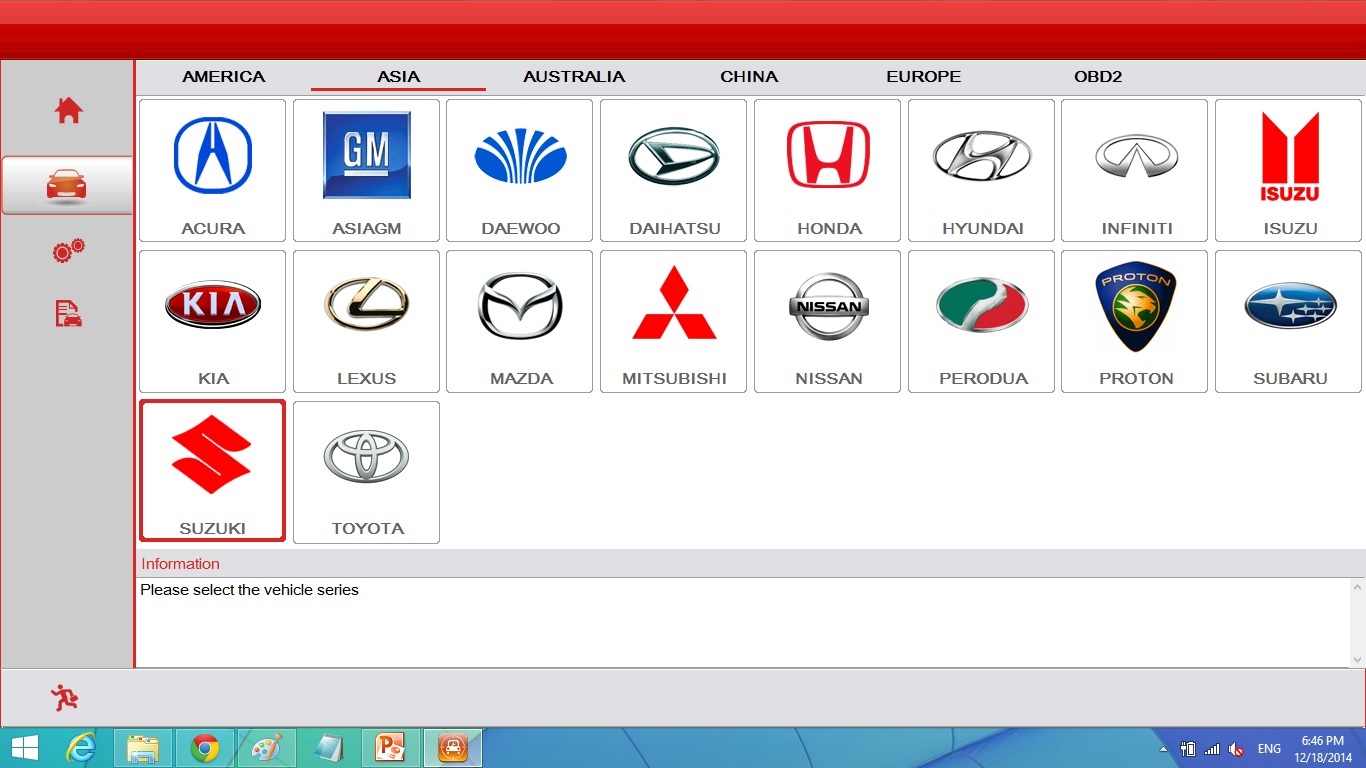Switch to the ASIA tab
1366x768 pixels.
(398, 76)
